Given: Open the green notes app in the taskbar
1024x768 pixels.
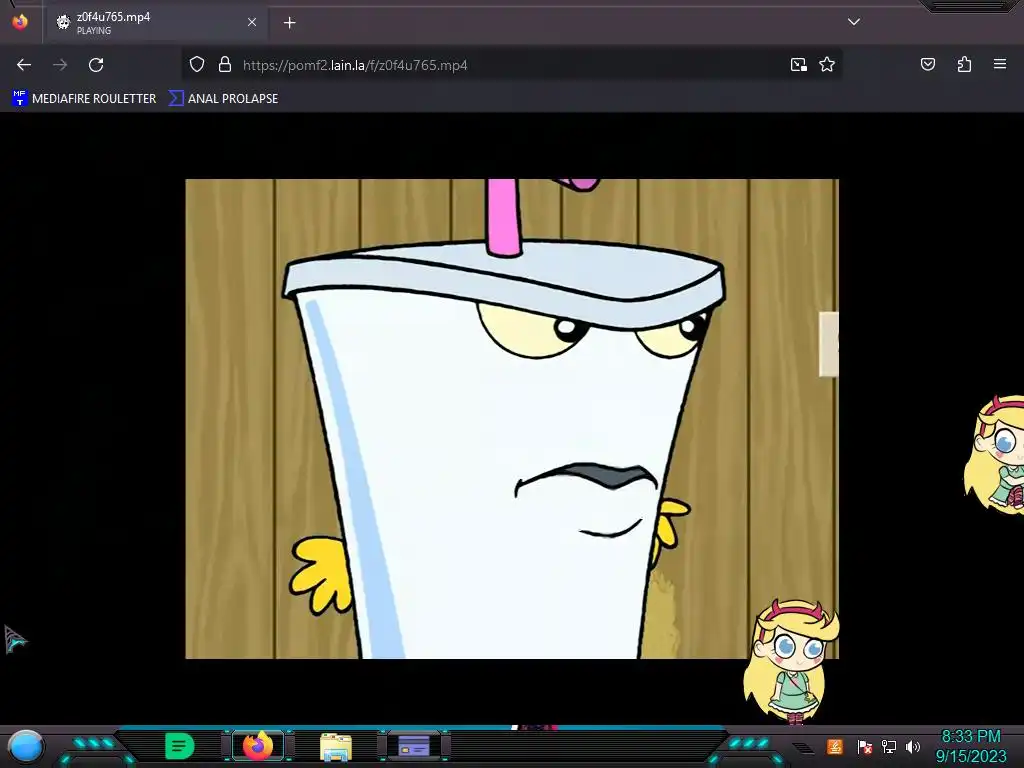Looking at the screenshot, I should pyautogui.click(x=180, y=746).
